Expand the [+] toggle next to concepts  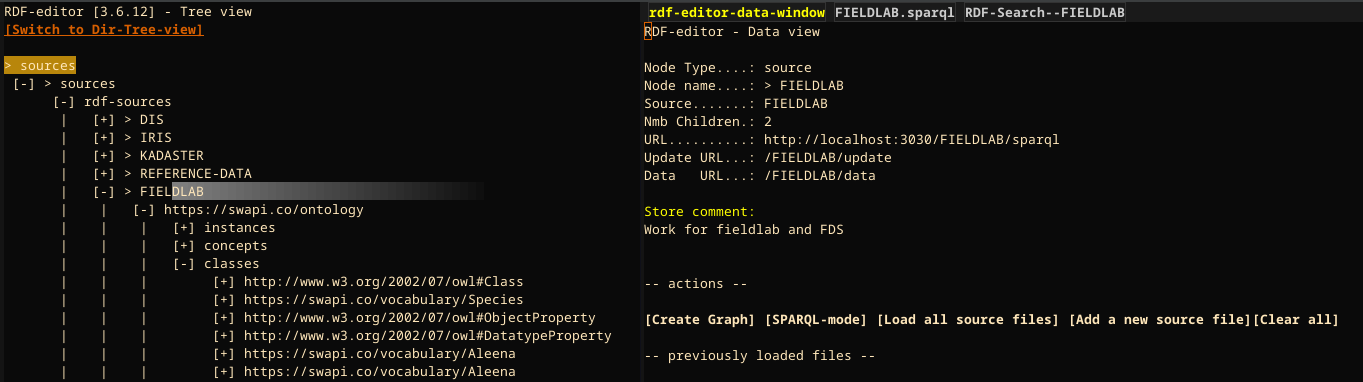[x=184, y=246]
